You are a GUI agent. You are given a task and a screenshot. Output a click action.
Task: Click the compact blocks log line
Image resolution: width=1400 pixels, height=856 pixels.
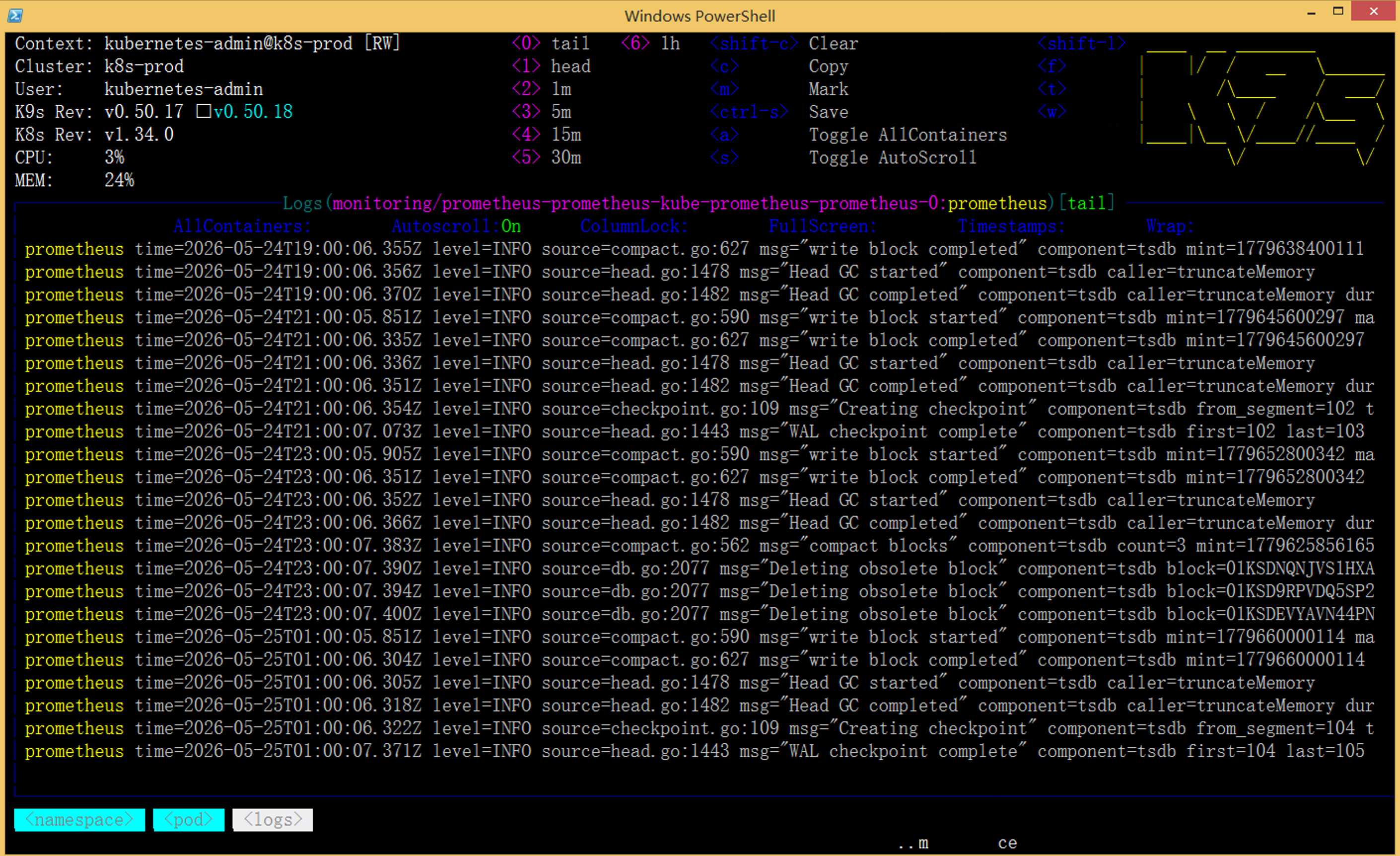pyautogui.click(x=700, y=546)
